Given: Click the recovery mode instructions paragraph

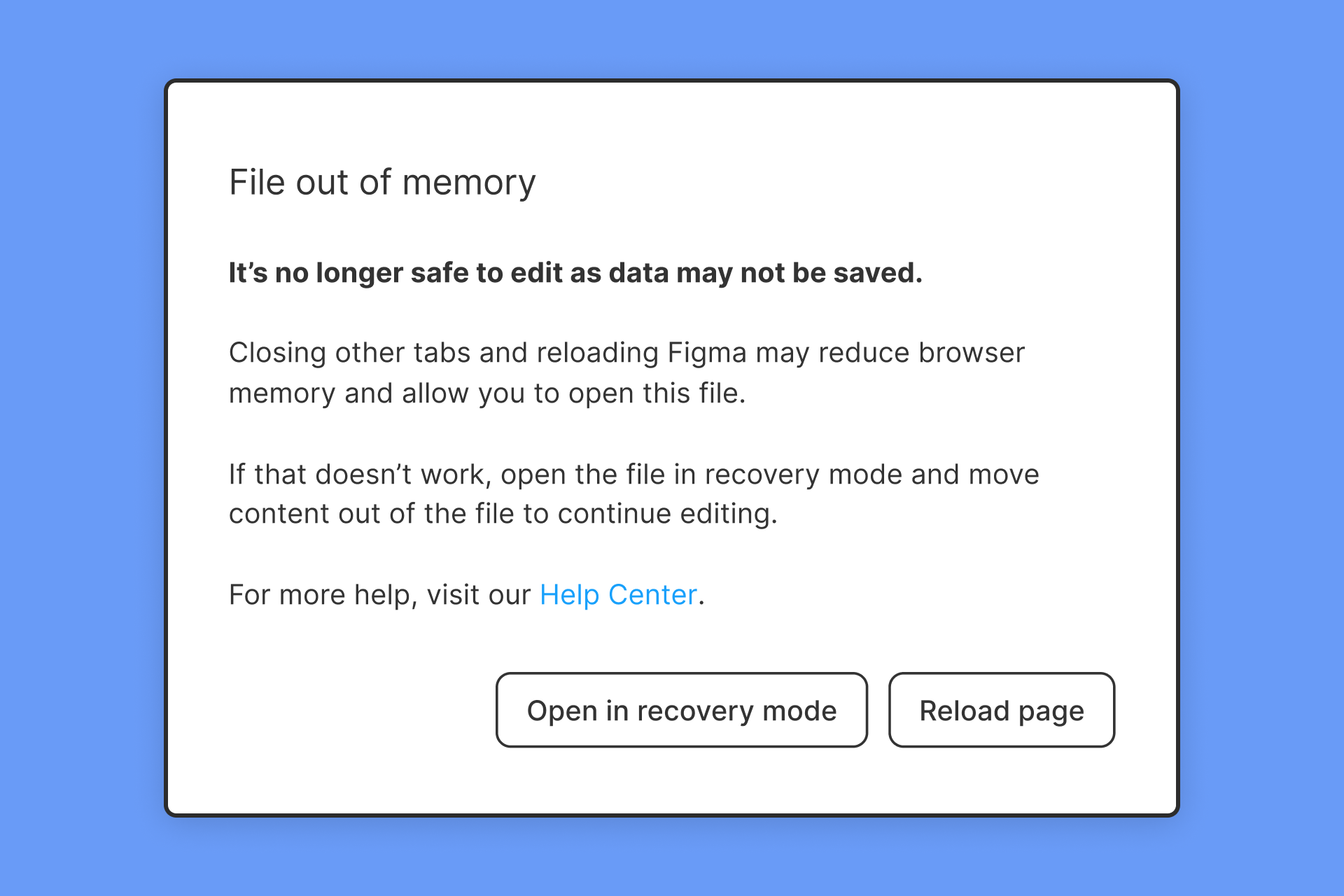Looking at the screenshot, I should (x=633, y=493).
